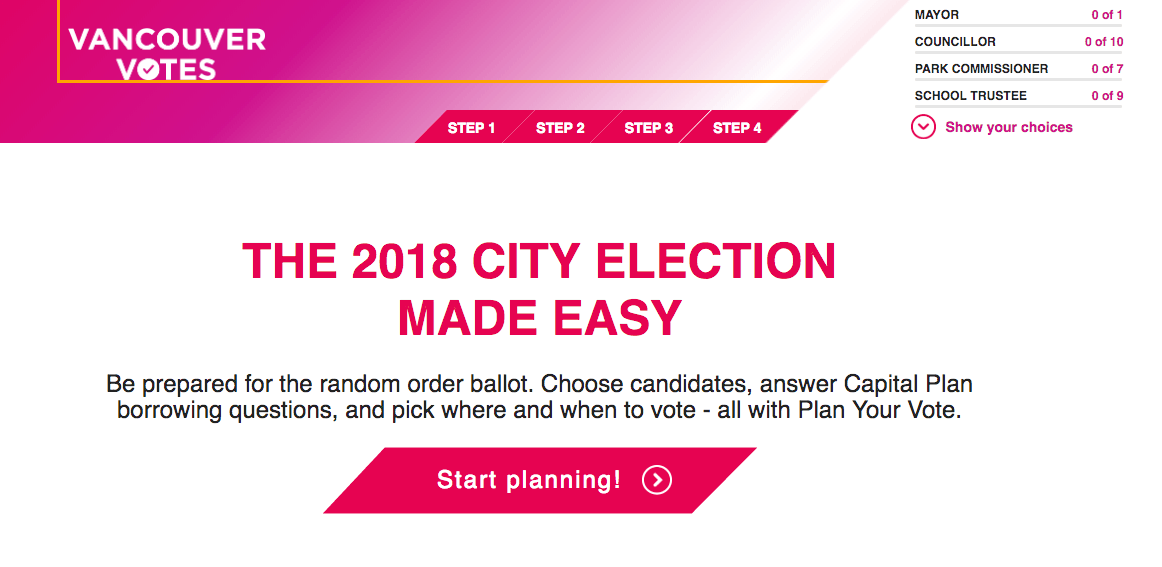This screenshot has height=567, width=1162.
Task: Click the circled arrow icon in Start planning
Action: click(x=657, y=480)
